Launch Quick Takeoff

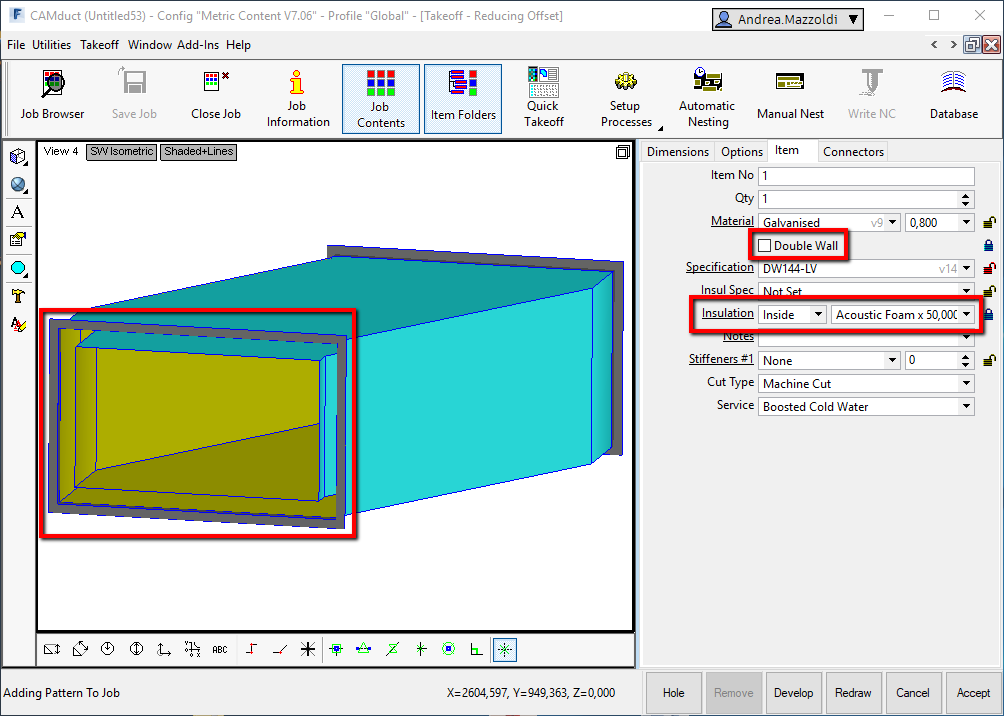coord(543,97)
